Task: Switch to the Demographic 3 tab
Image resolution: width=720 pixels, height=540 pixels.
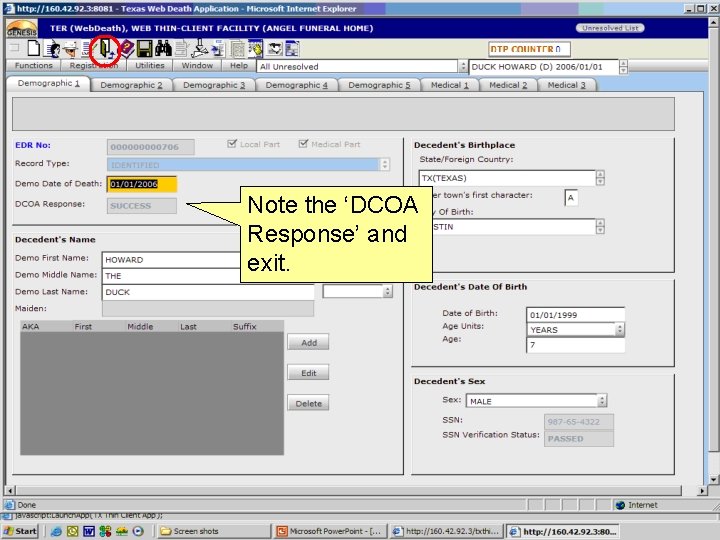Action: (x=214, y=85)
